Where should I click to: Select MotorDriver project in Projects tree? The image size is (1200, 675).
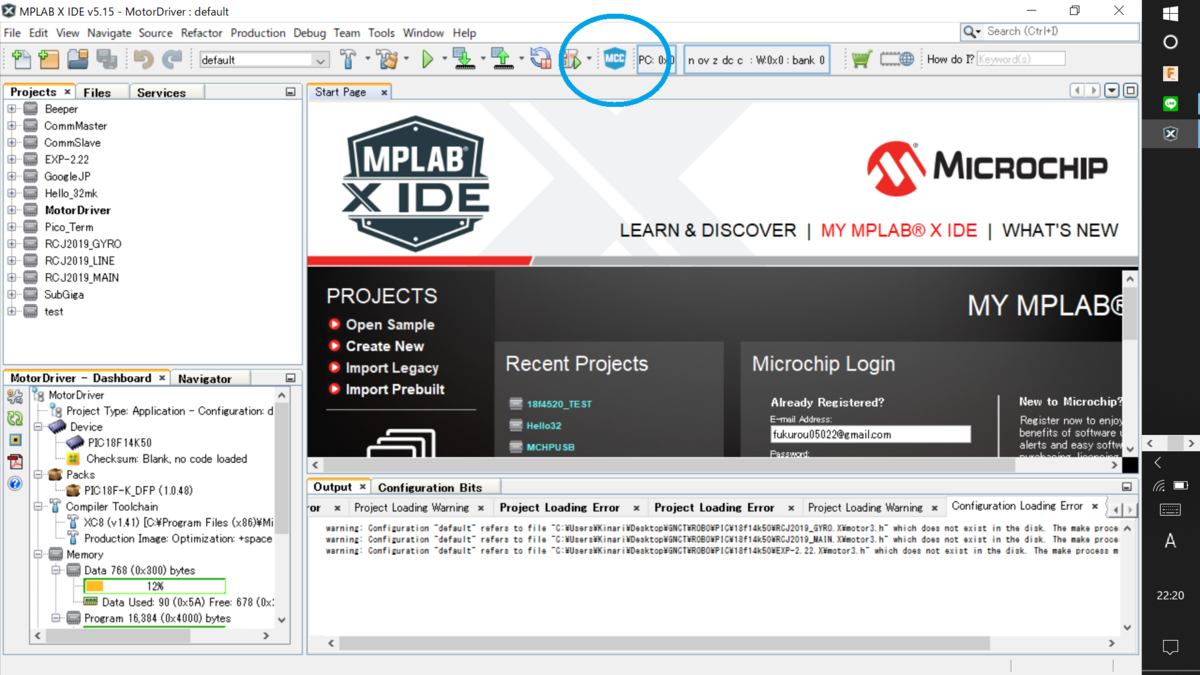(78, 210)
